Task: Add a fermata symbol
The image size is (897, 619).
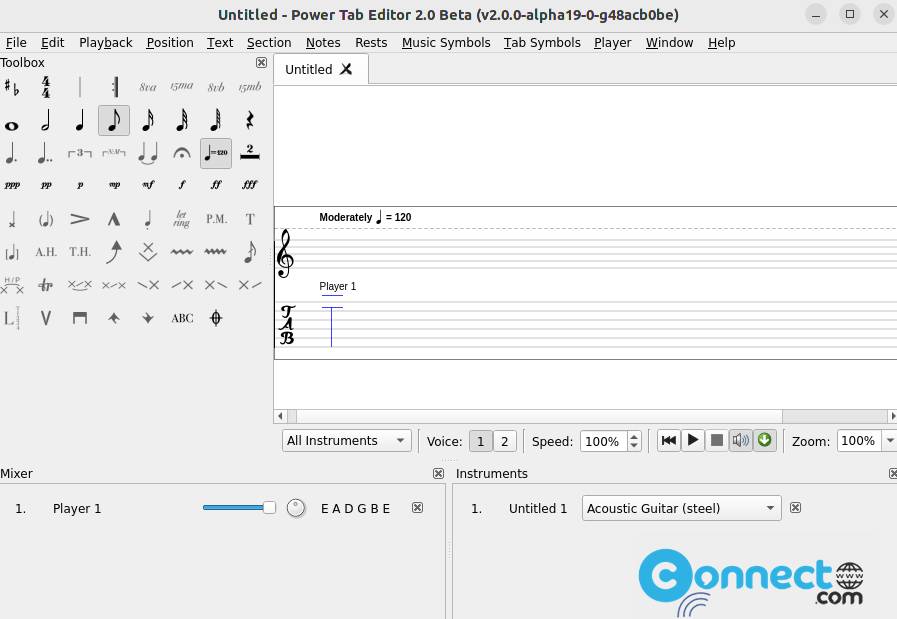Action: (x=181, y=153)
